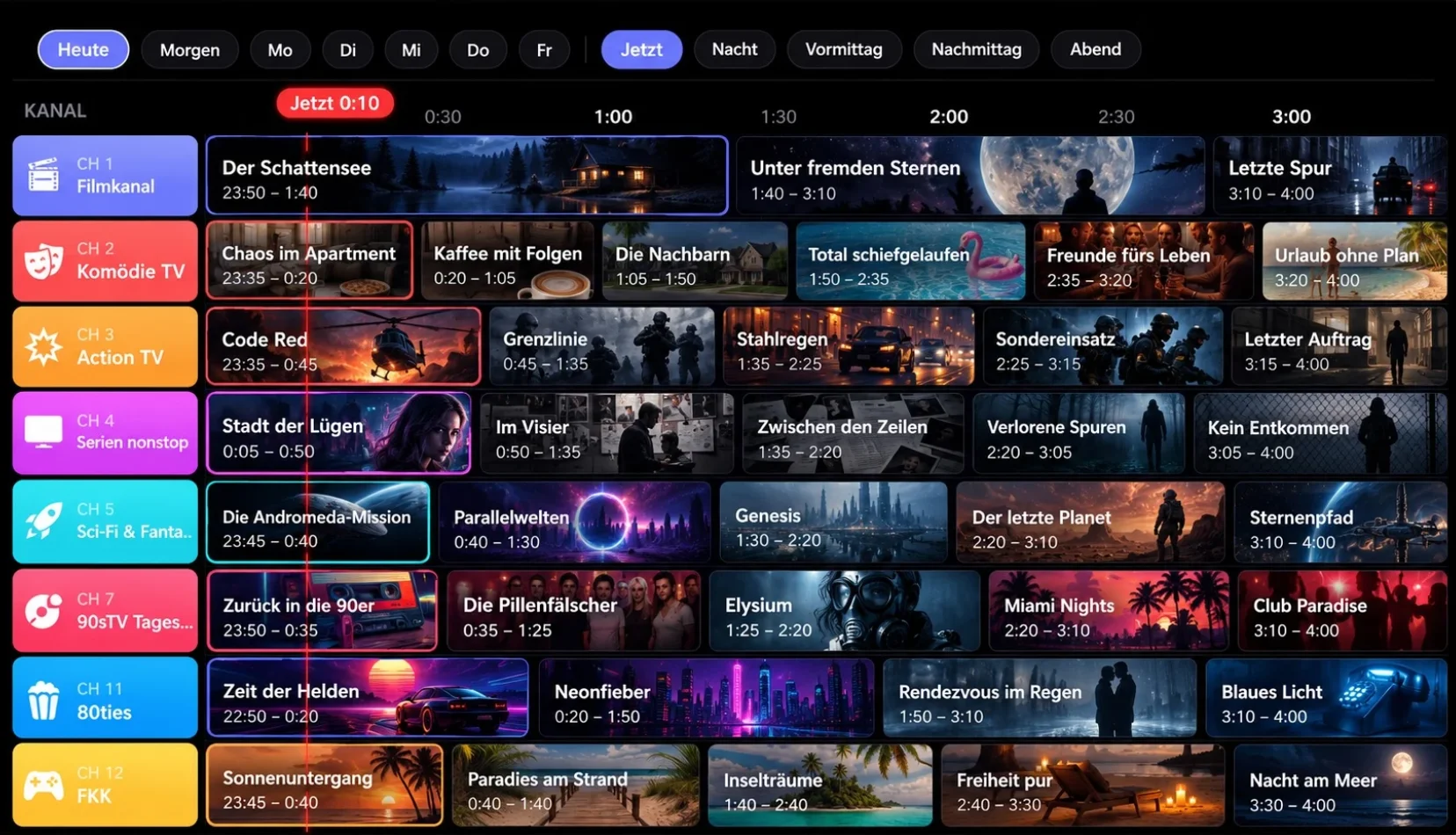Click the popcorn icon for 80ties channel

[x=44, y=700]
